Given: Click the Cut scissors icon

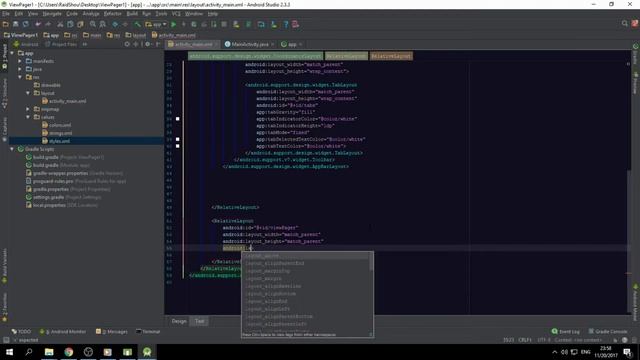Looking at the screenshot, I should click(x=60, y=24).
